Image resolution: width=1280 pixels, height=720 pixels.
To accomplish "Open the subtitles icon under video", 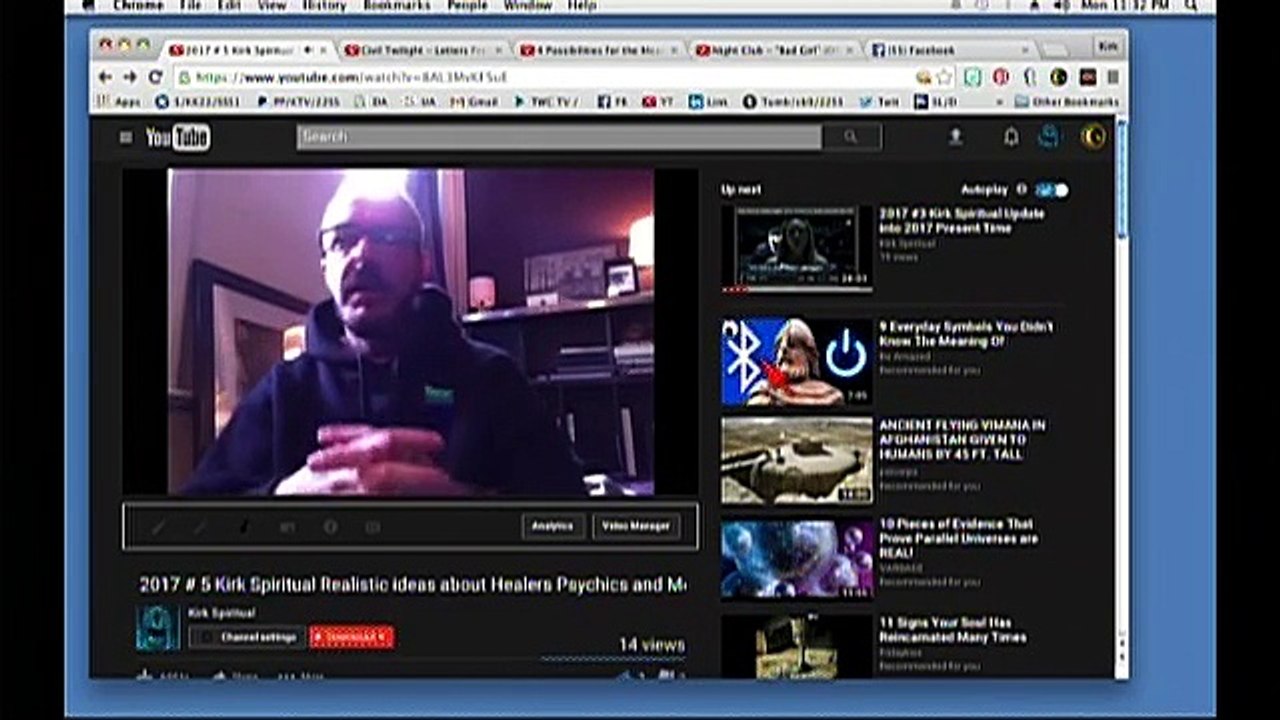I will click(x=373, y=527).
